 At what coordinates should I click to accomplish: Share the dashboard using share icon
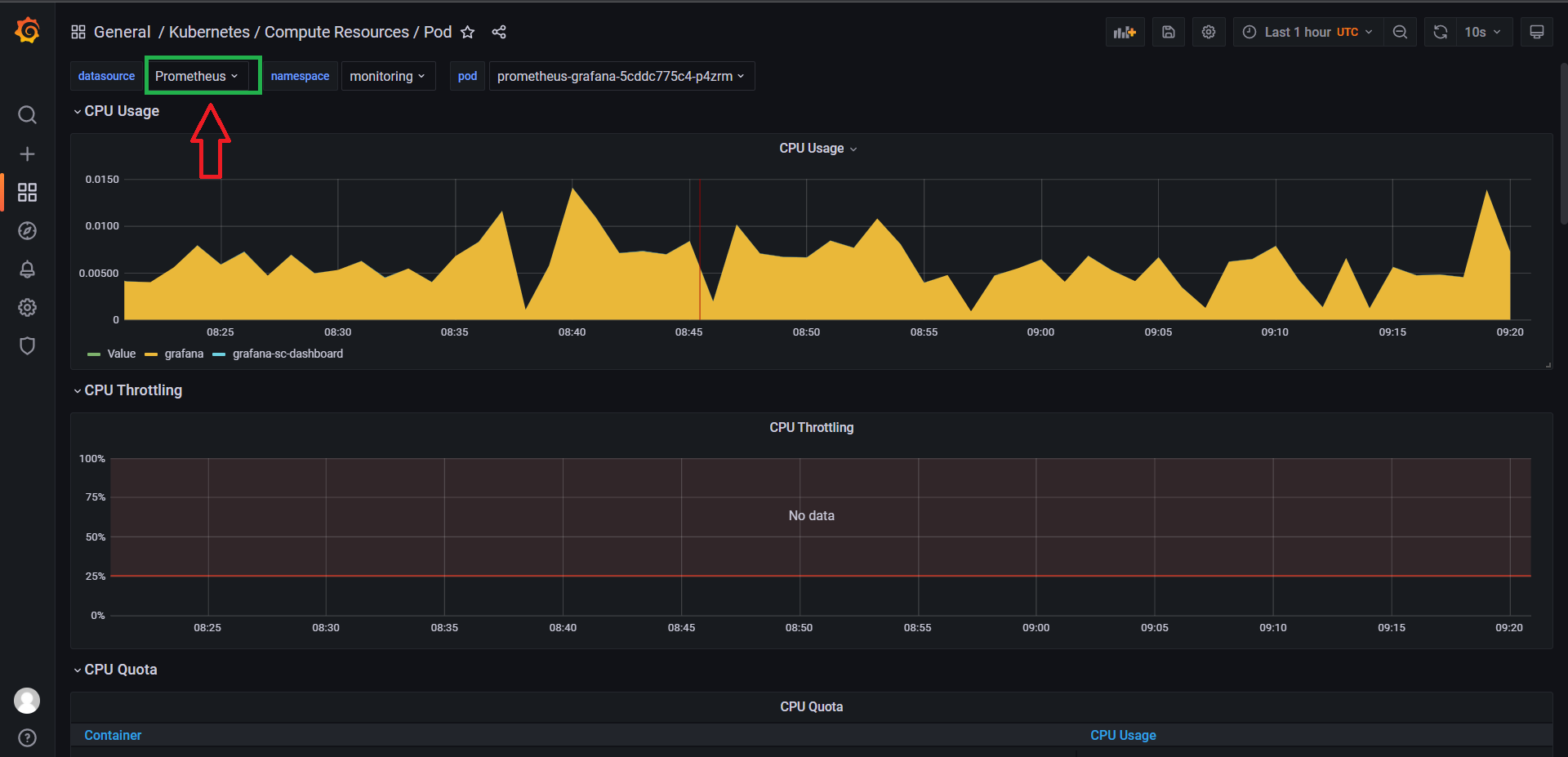[x=499, y=32]
